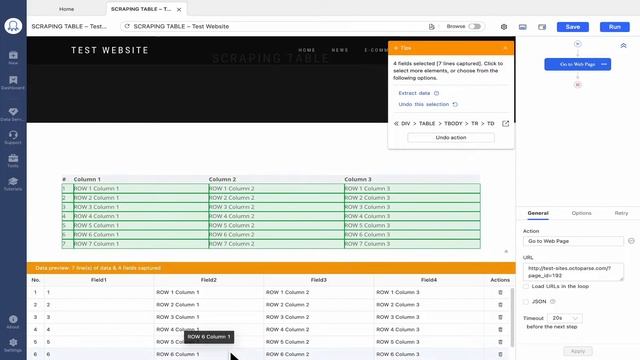Viewport: 640px width, 360px height.
Task: Toggle the Browse mode switch
Action: coord(474,26)
